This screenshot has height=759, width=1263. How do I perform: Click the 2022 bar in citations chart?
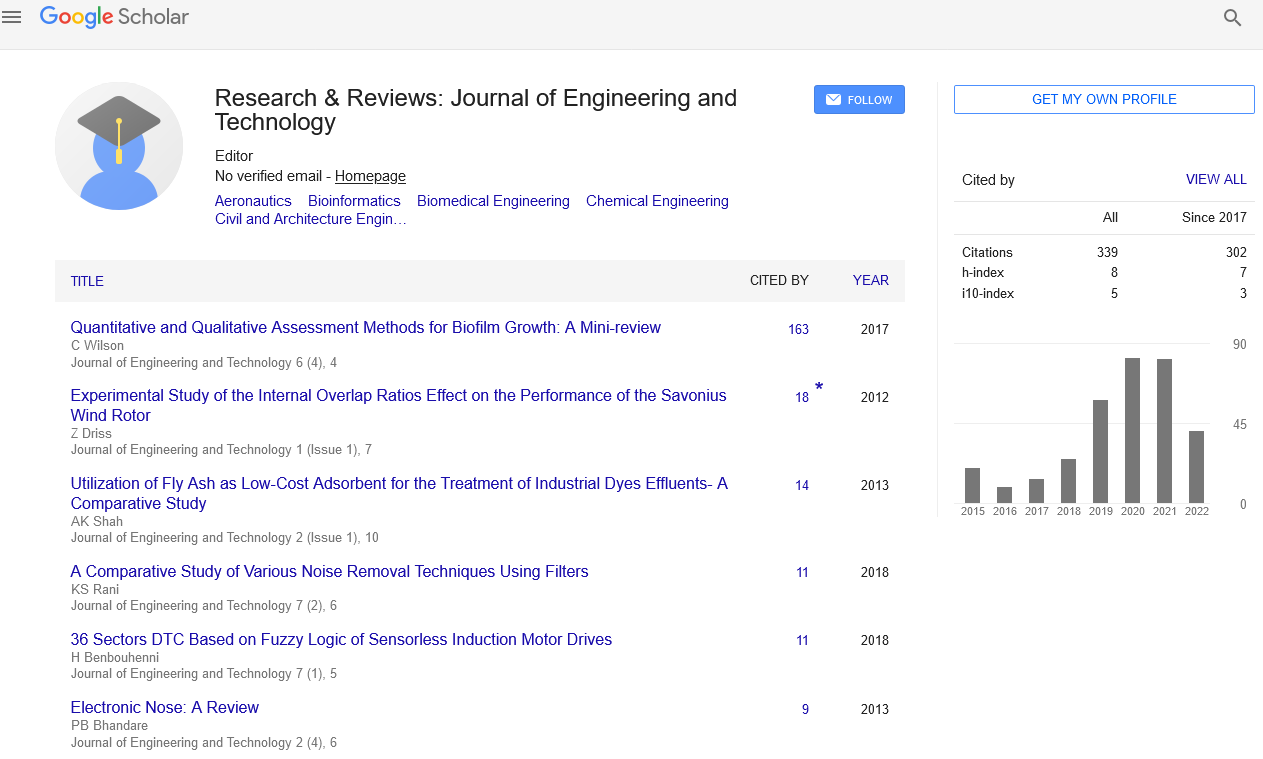tap(1196, 466)
